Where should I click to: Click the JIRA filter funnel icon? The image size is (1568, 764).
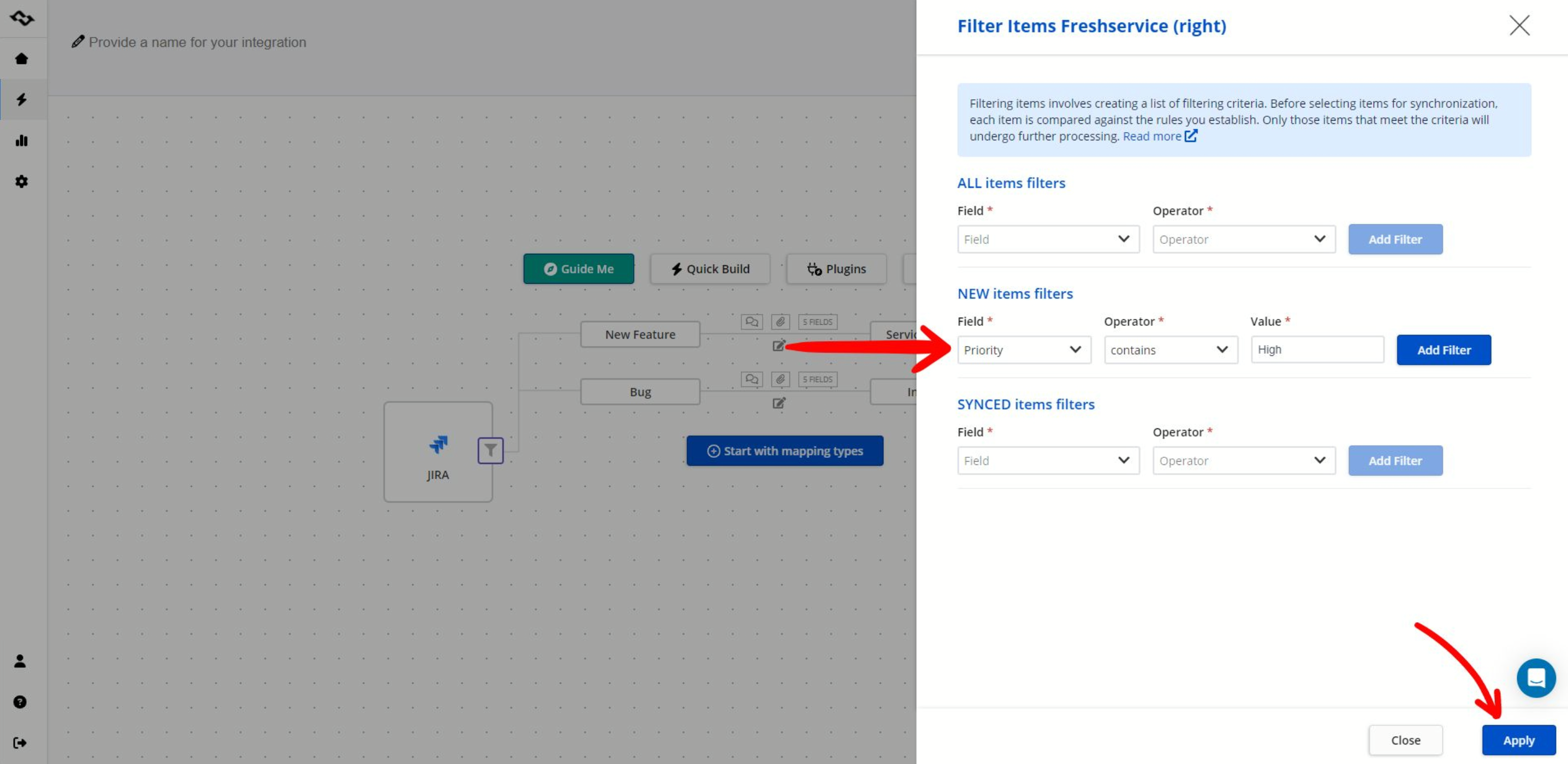491,450
